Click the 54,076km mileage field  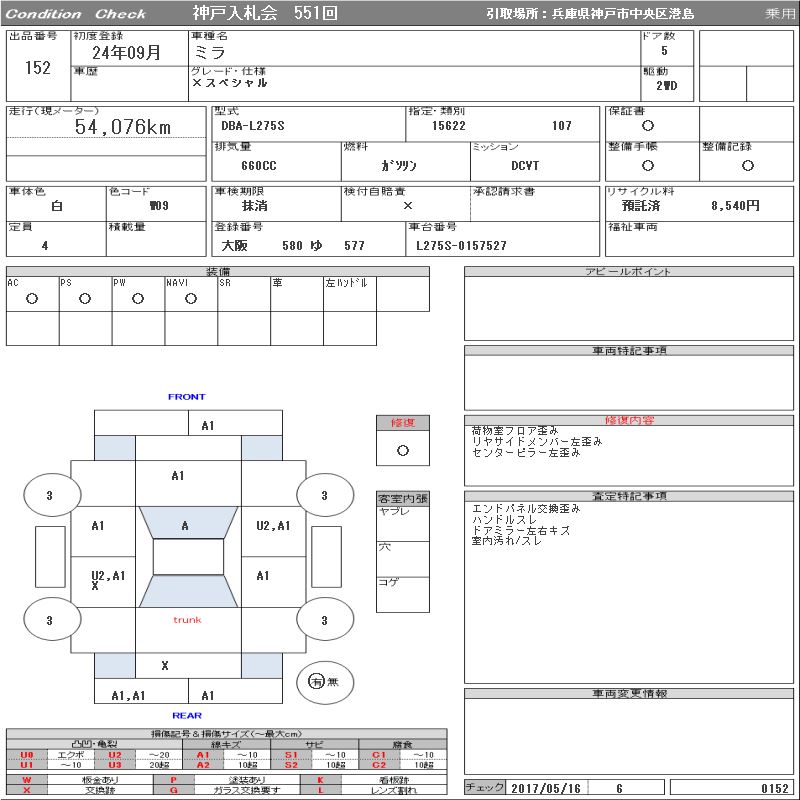123,127
